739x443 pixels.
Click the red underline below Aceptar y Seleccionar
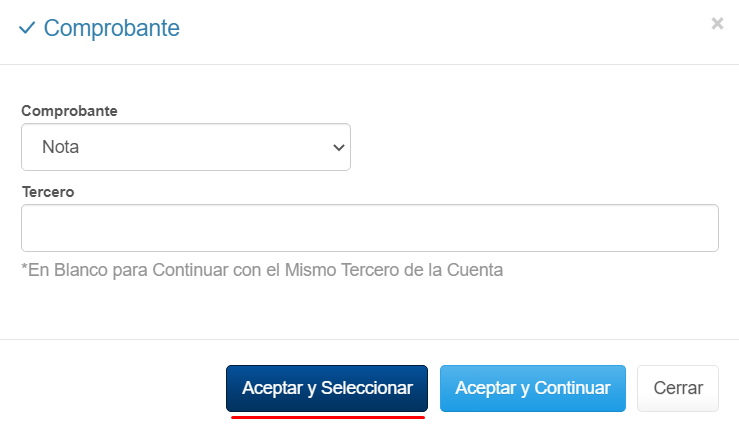tap(328, 417)
